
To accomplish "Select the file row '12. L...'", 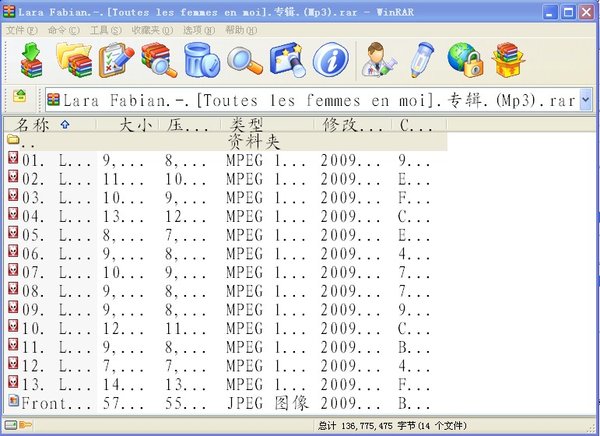I will click(x=226, y=367).
